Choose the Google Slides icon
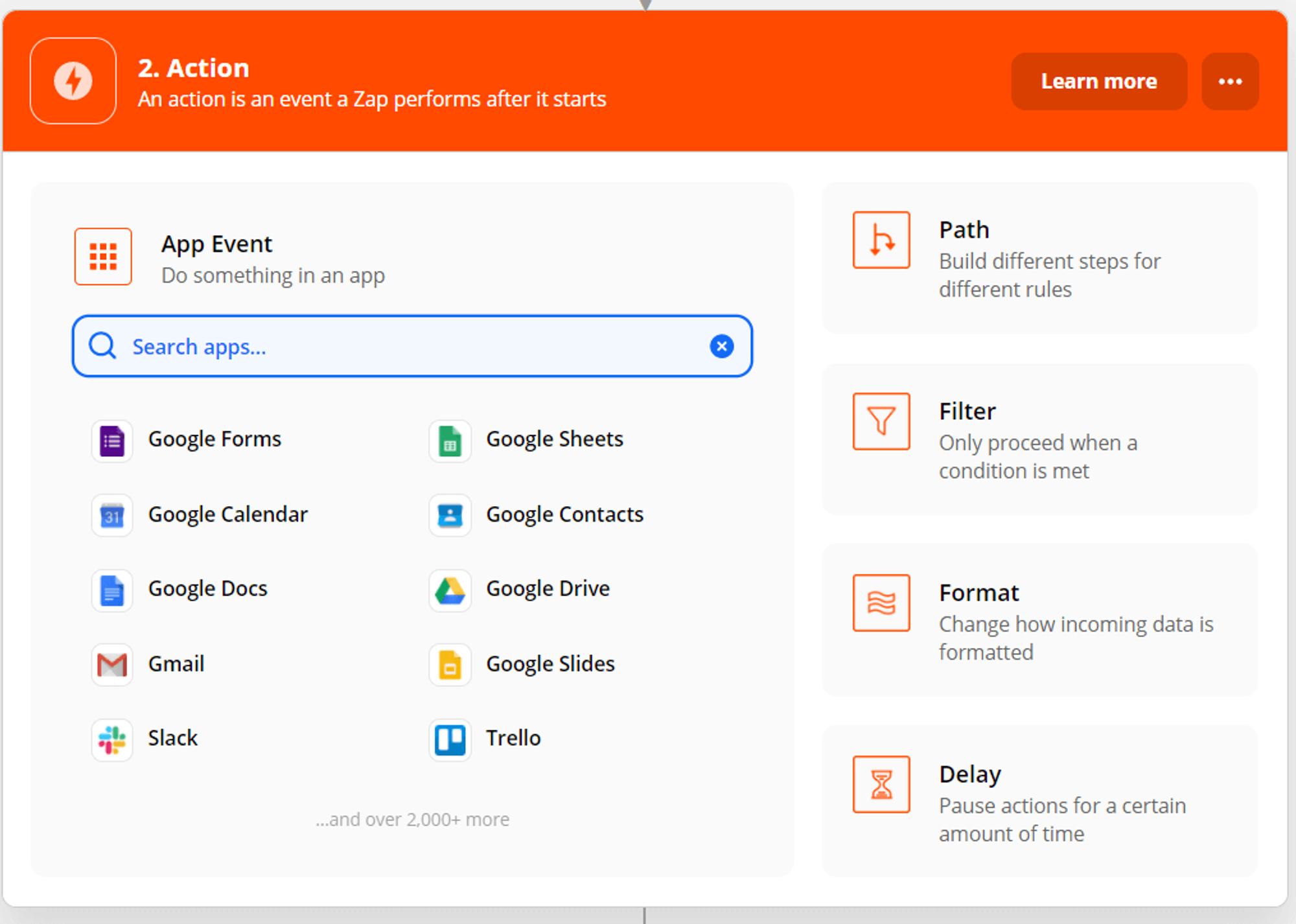This screenshot has width=1296, height=924. click(450, 665)
